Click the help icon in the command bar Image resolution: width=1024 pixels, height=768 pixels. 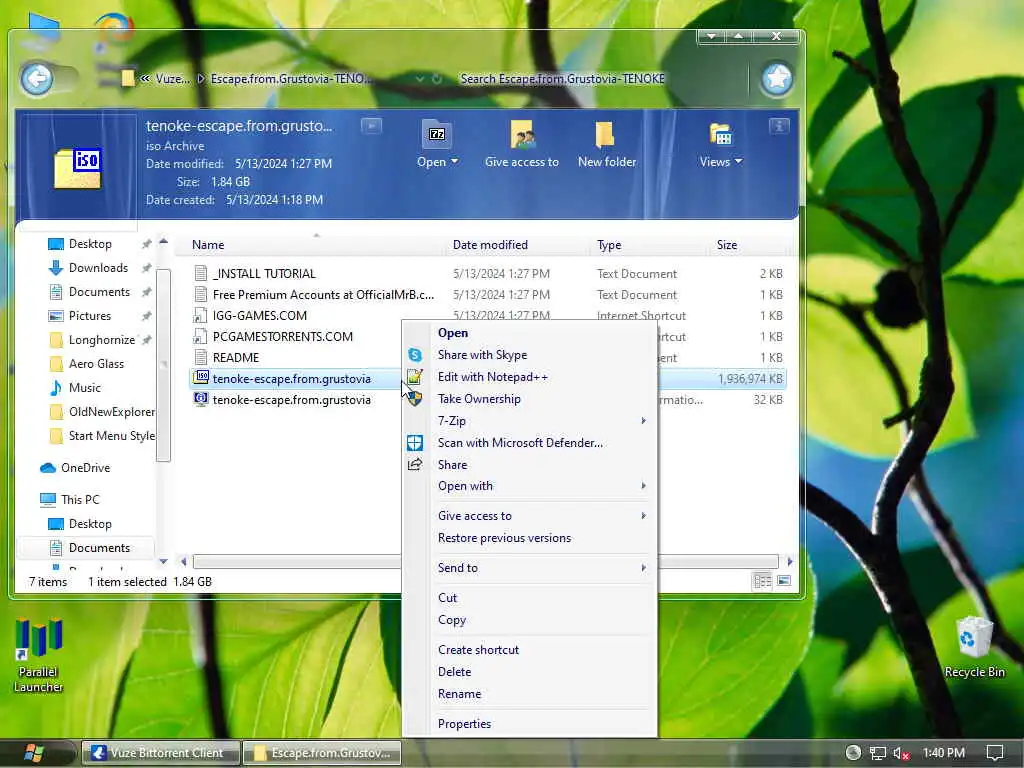(x=778, y=126)
